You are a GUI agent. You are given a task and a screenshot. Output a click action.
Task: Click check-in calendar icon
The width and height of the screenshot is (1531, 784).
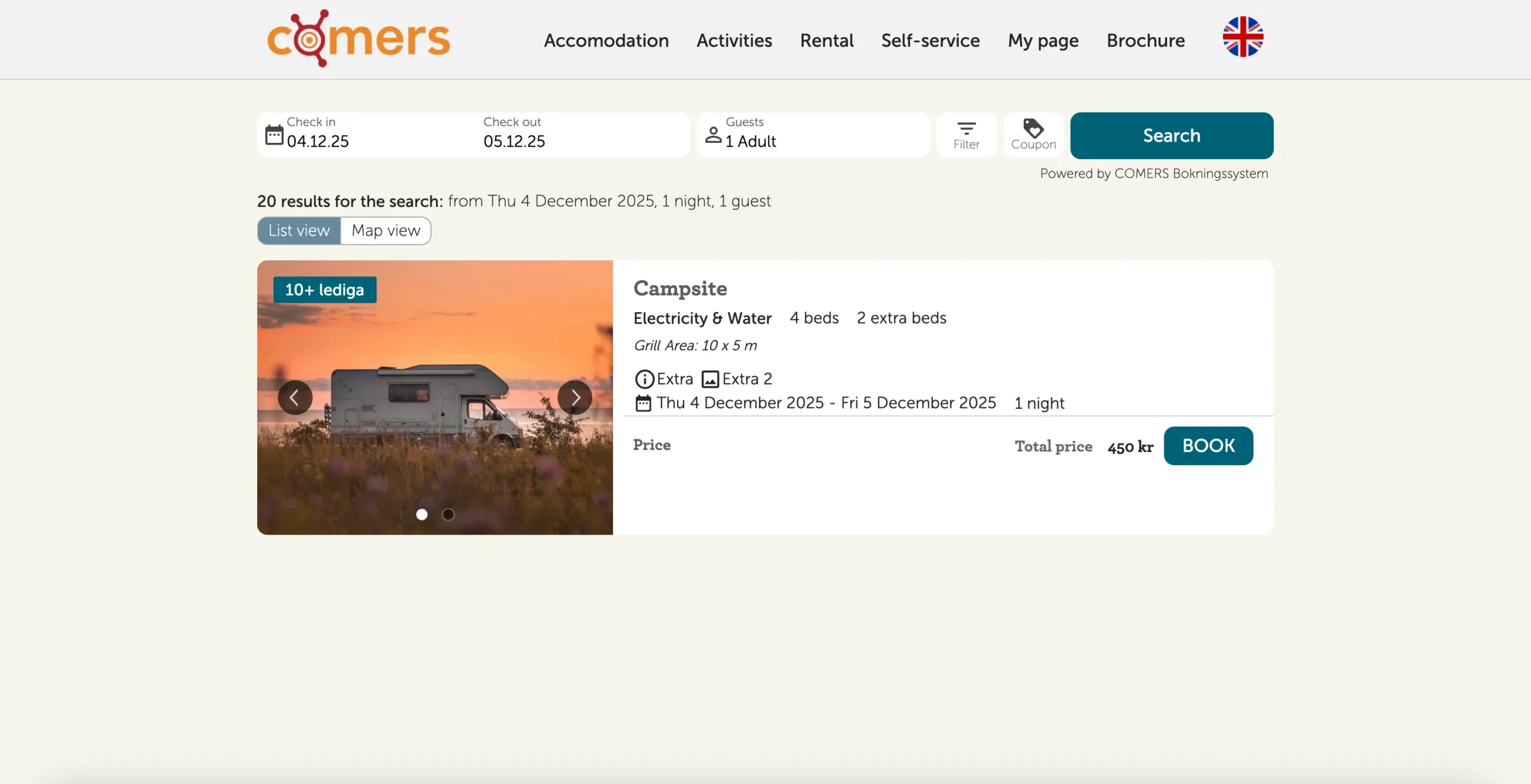pyautogui.click(x=274, y=135)
